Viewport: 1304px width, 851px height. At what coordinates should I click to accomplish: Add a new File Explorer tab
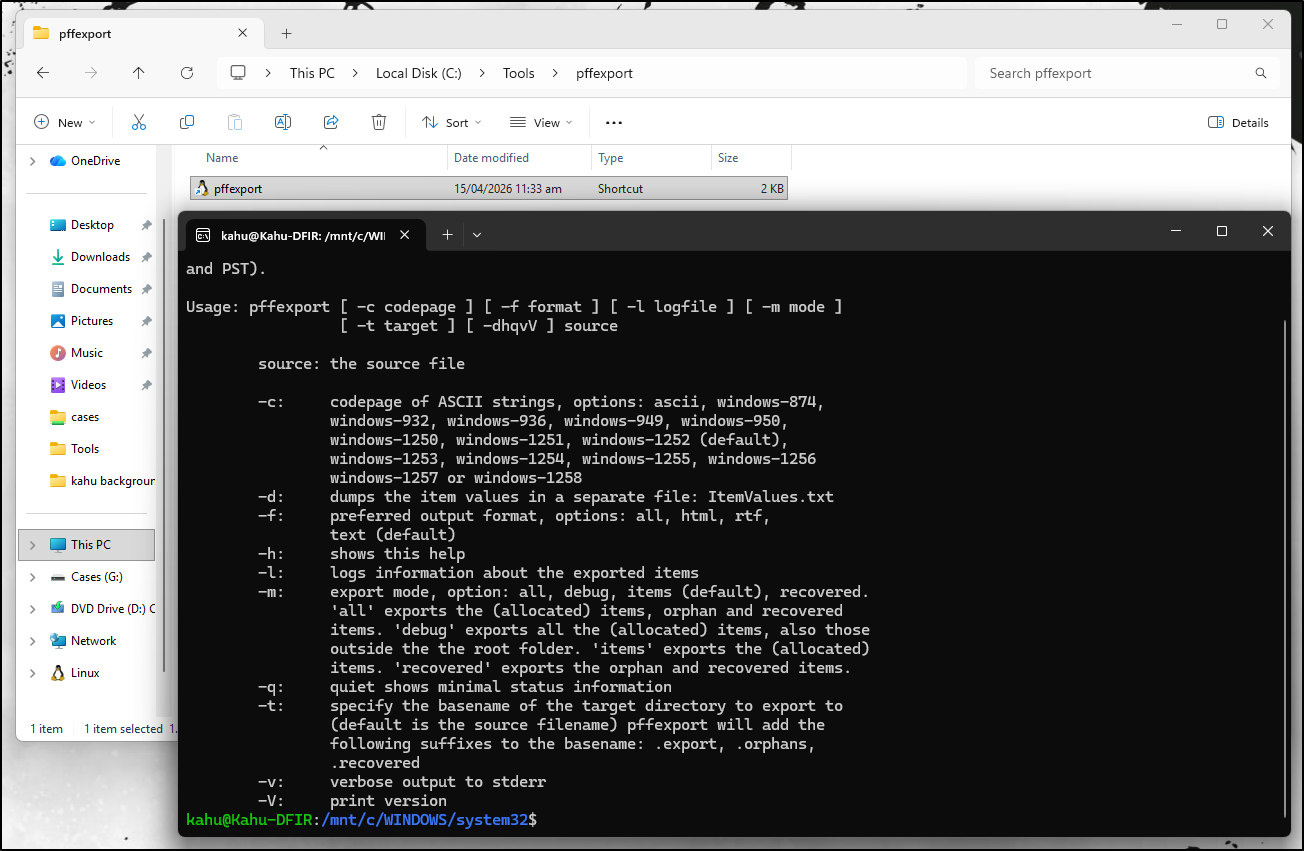(287, 33)
